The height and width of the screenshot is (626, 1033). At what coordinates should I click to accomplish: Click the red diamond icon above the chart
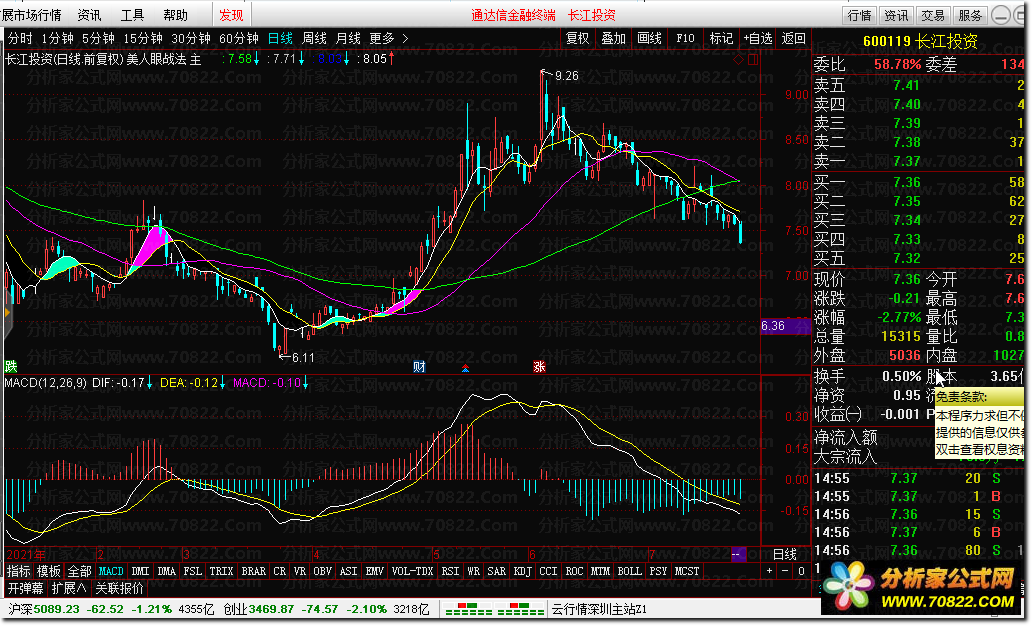738,59
